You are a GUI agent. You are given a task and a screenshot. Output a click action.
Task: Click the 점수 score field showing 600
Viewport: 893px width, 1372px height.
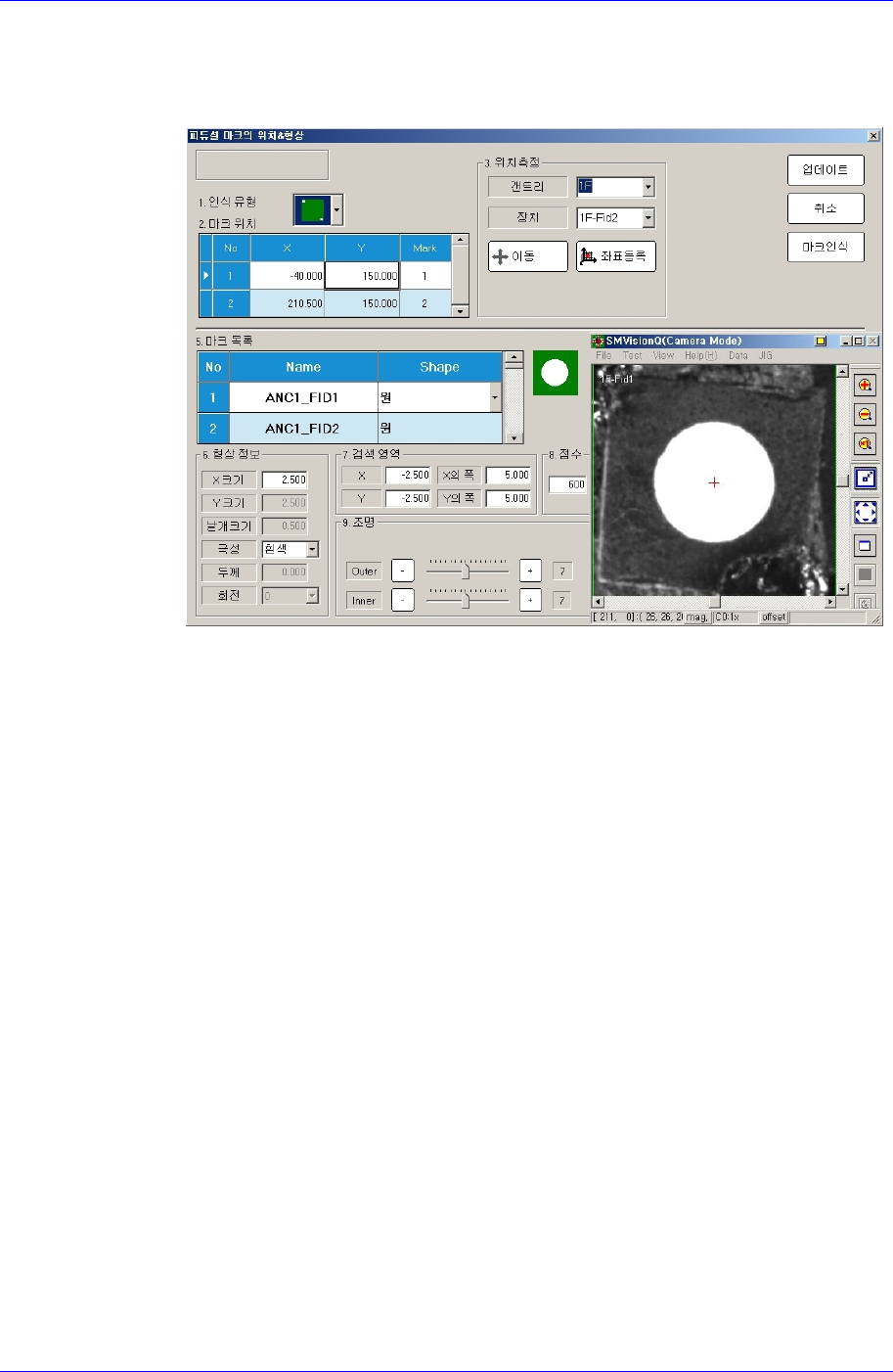(568, 484)
